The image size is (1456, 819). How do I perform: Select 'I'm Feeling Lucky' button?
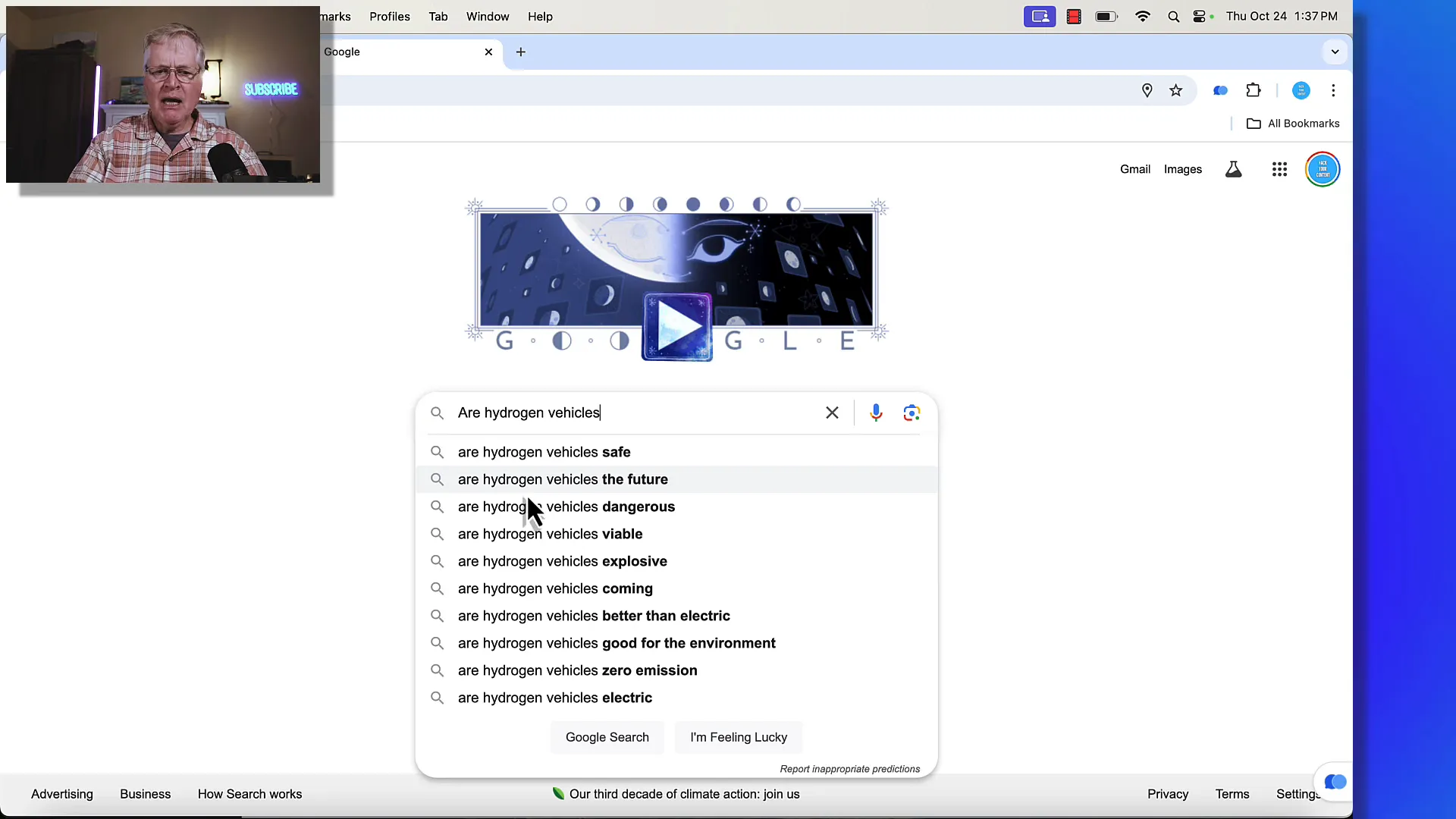point(739,737)
